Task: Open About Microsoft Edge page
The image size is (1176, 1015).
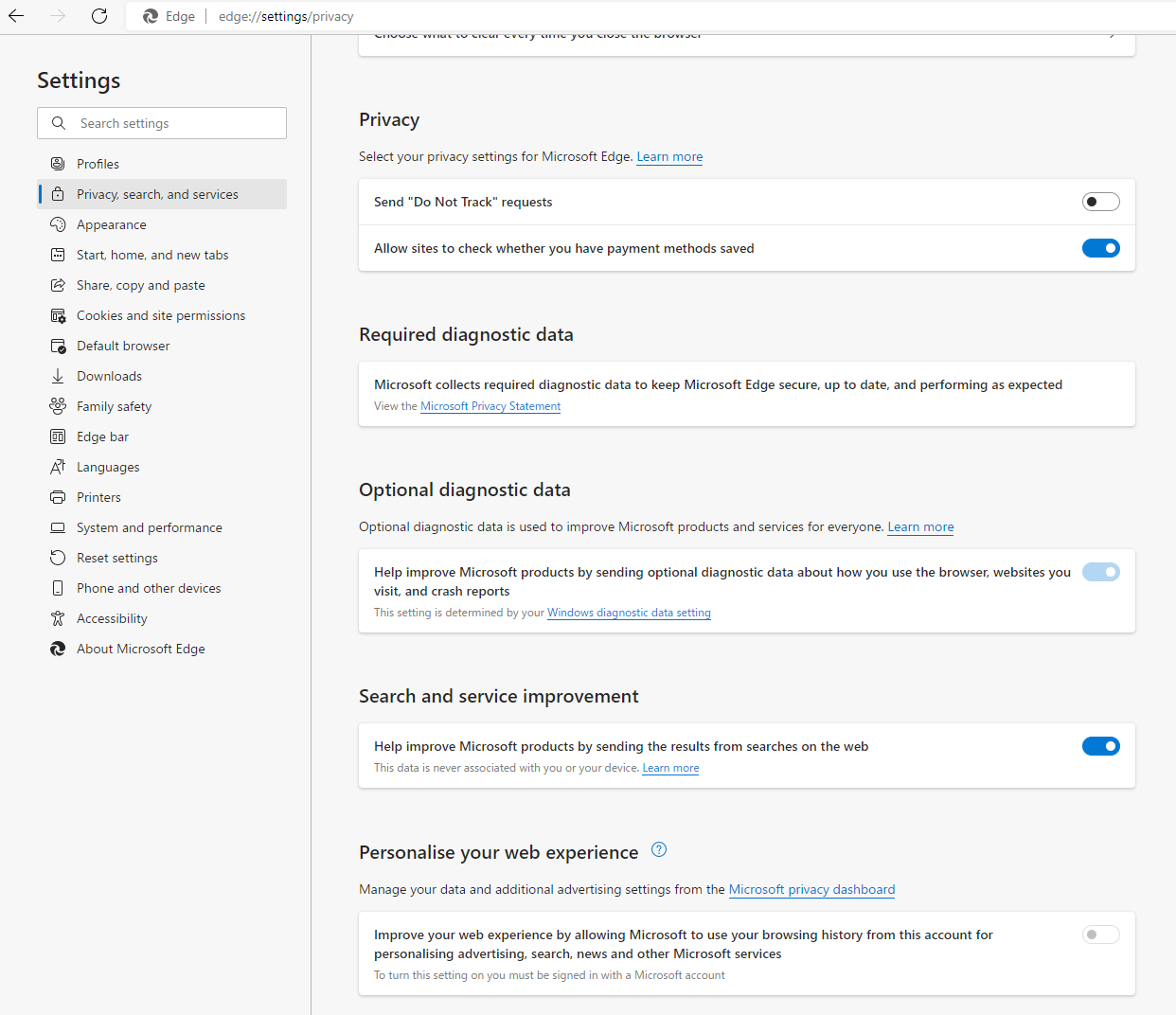Action: 162,649
